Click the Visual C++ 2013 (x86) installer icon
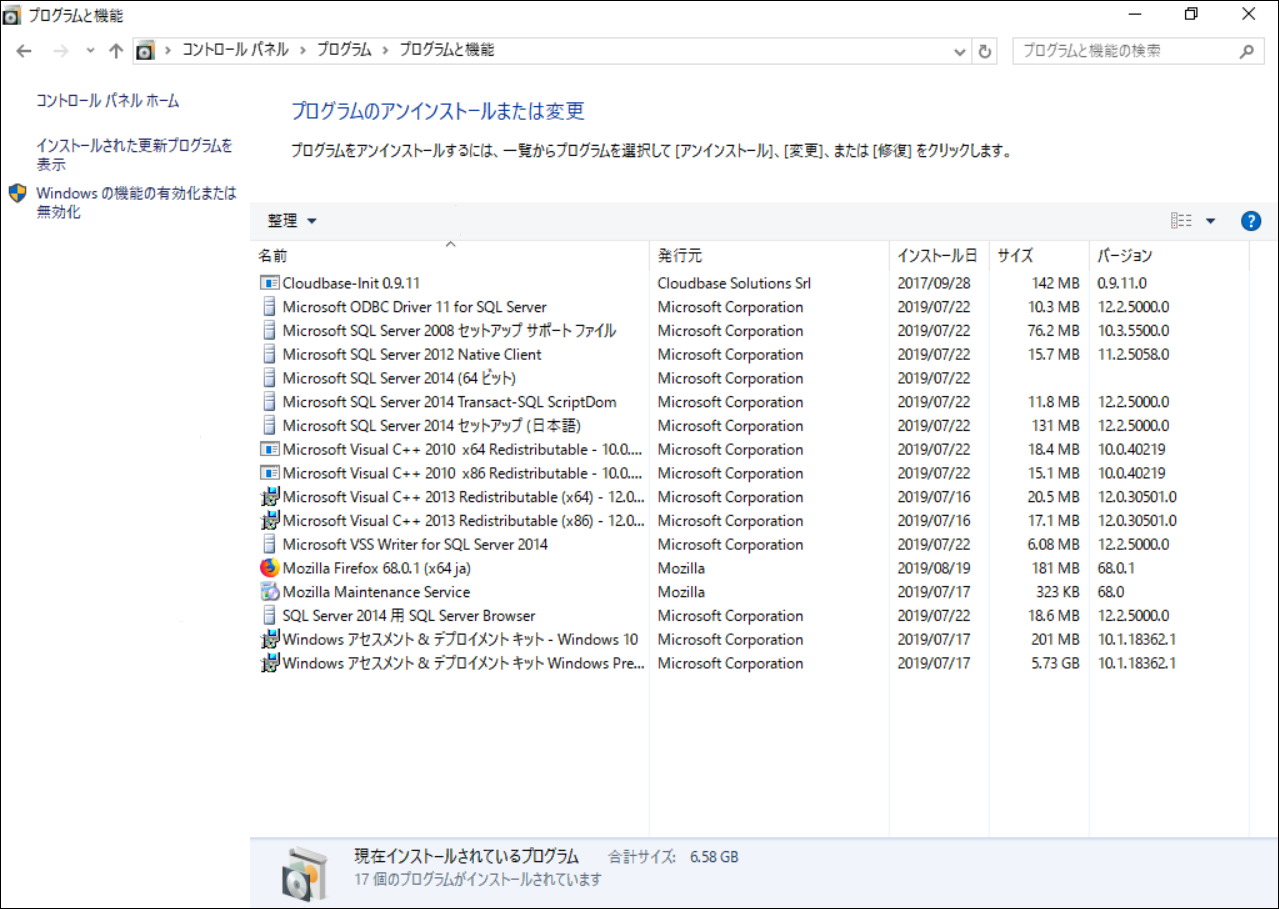The height and width of the screenshot is (909, 1279). (269, 521)
